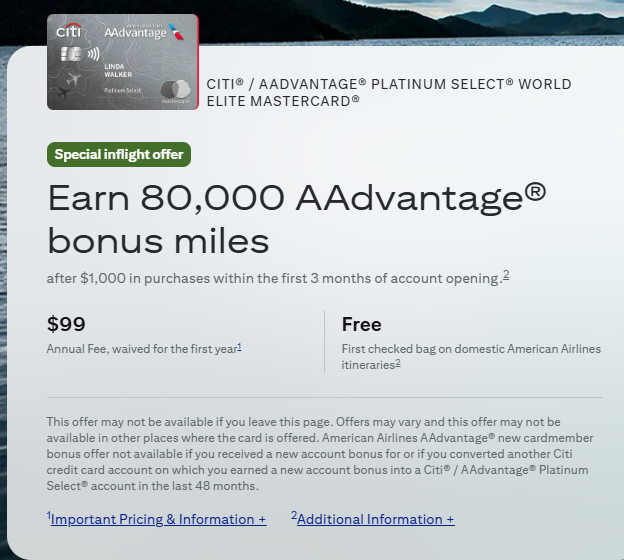Click the Citi / AAdvantage Platinum Select card title

click(x=388, y=92)
